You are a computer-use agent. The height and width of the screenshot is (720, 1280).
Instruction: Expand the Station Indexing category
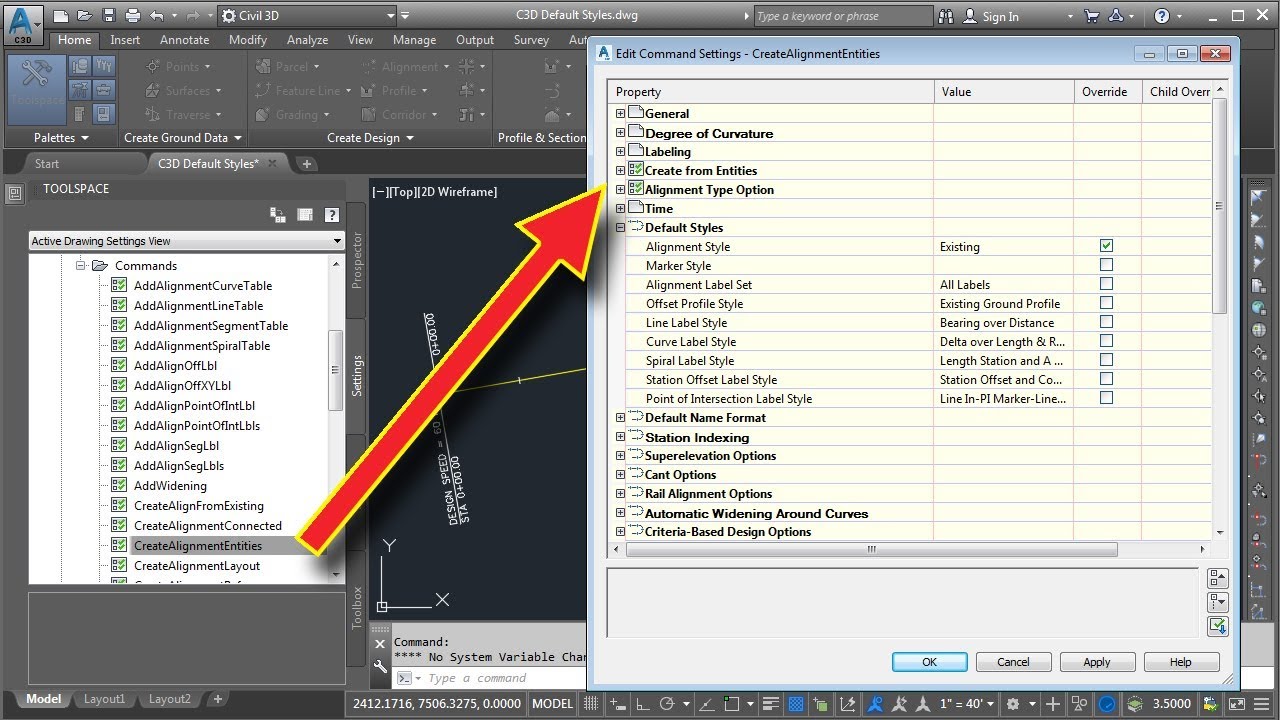(620, 437)
